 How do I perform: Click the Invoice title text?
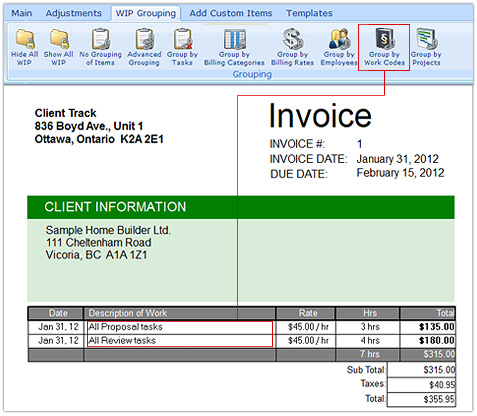(320, 115)
